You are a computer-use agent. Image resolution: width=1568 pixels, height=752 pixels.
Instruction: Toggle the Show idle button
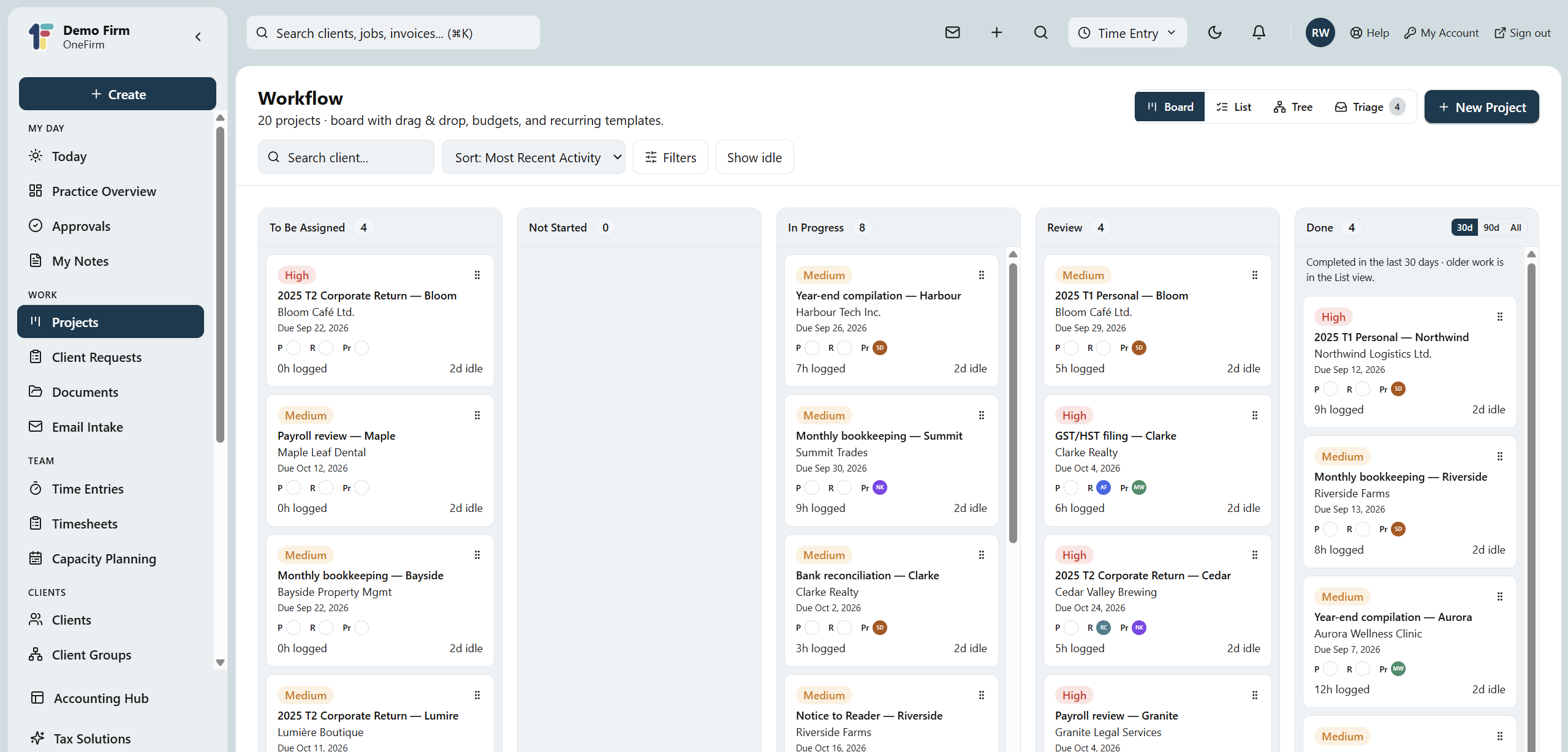coord(754,157)
